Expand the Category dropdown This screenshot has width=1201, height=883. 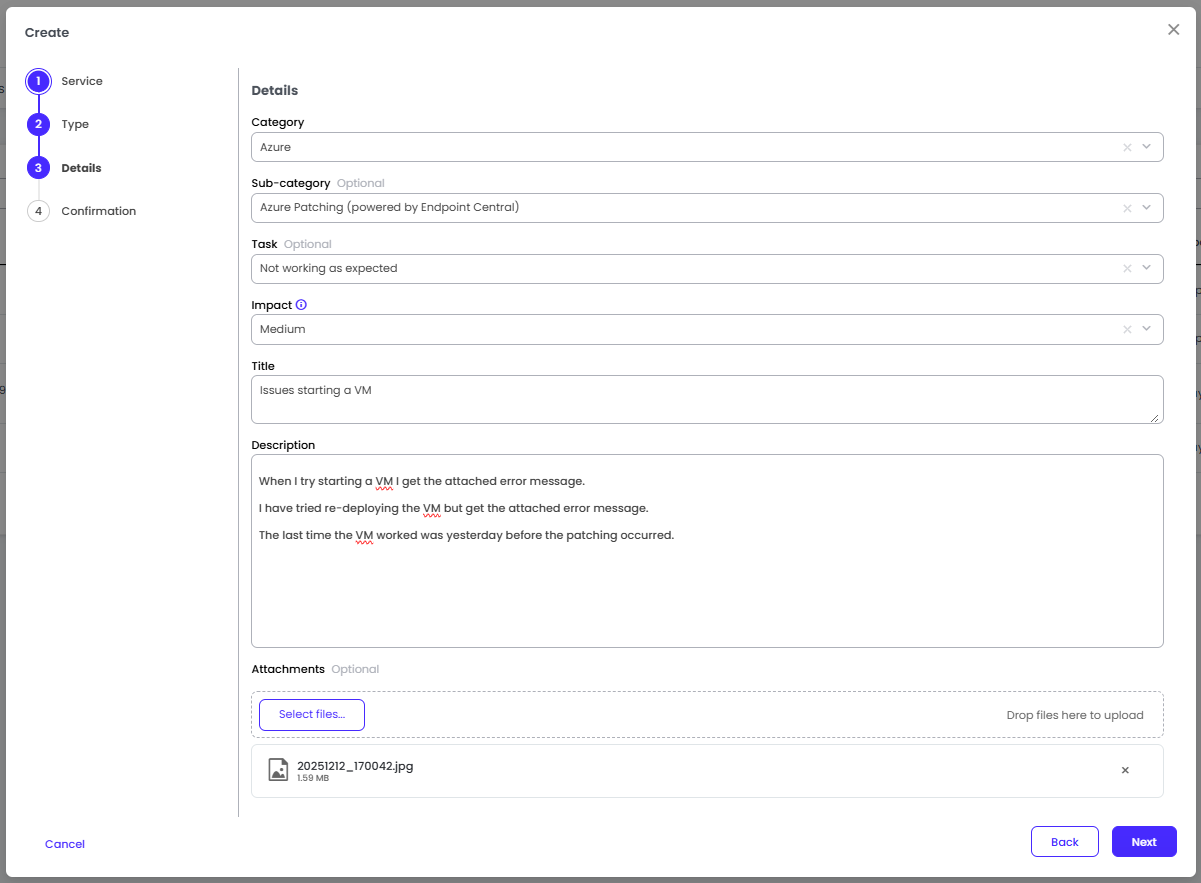pyautogui.click(x=1147, y=147)
